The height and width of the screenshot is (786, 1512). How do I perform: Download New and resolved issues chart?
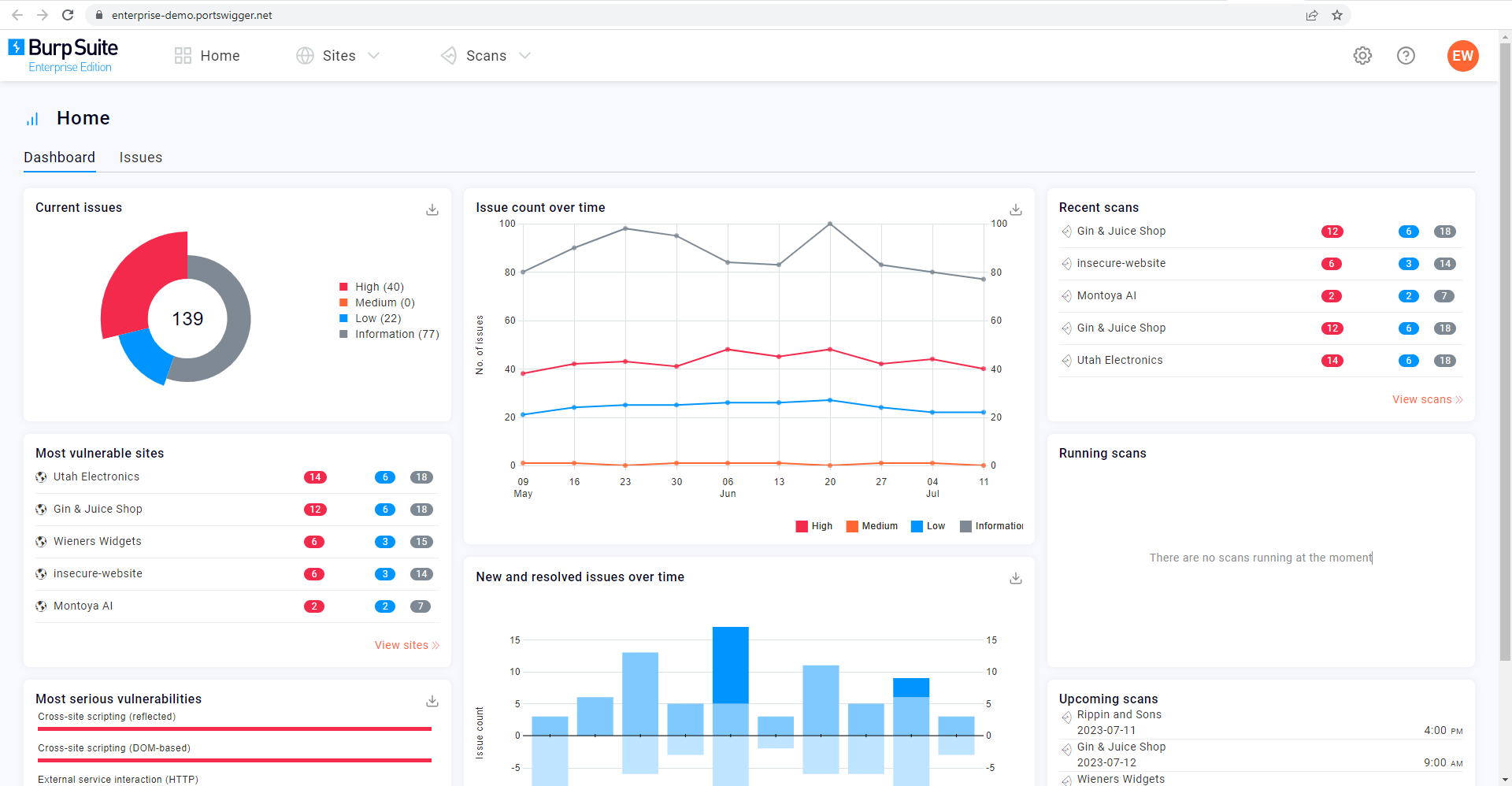[x=1016, y=578]
